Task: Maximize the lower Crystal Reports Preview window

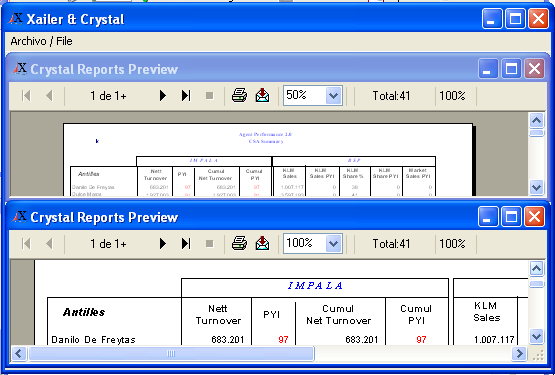Action: (x=511, y=217)
